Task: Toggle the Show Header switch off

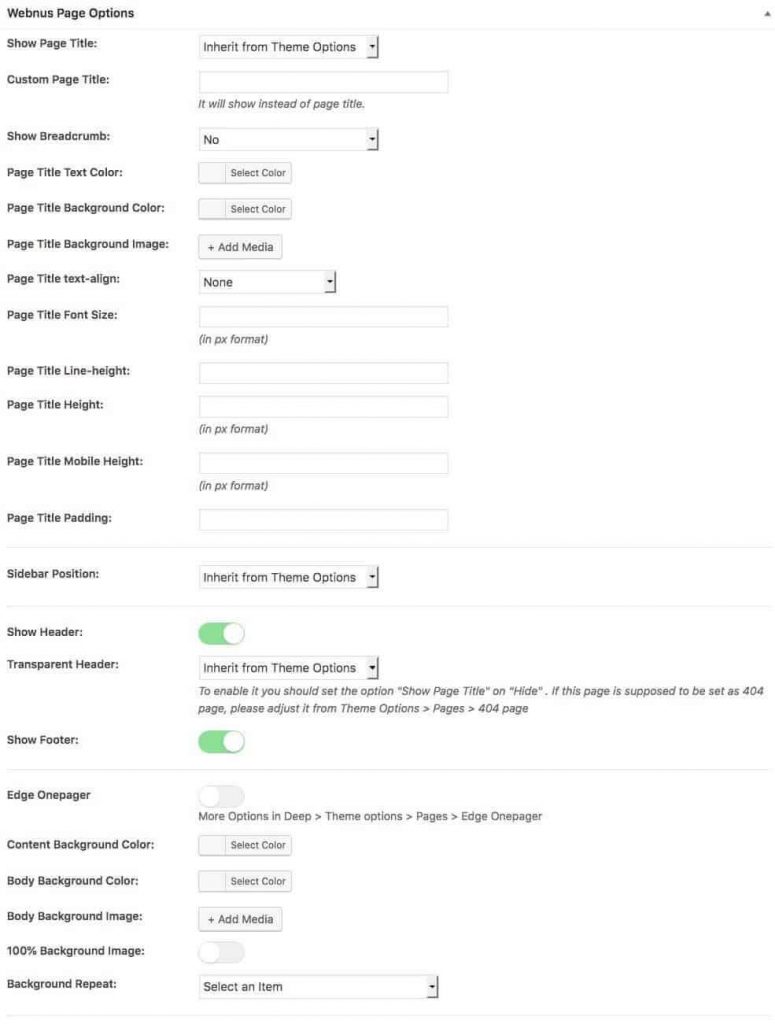Action: 221,633
